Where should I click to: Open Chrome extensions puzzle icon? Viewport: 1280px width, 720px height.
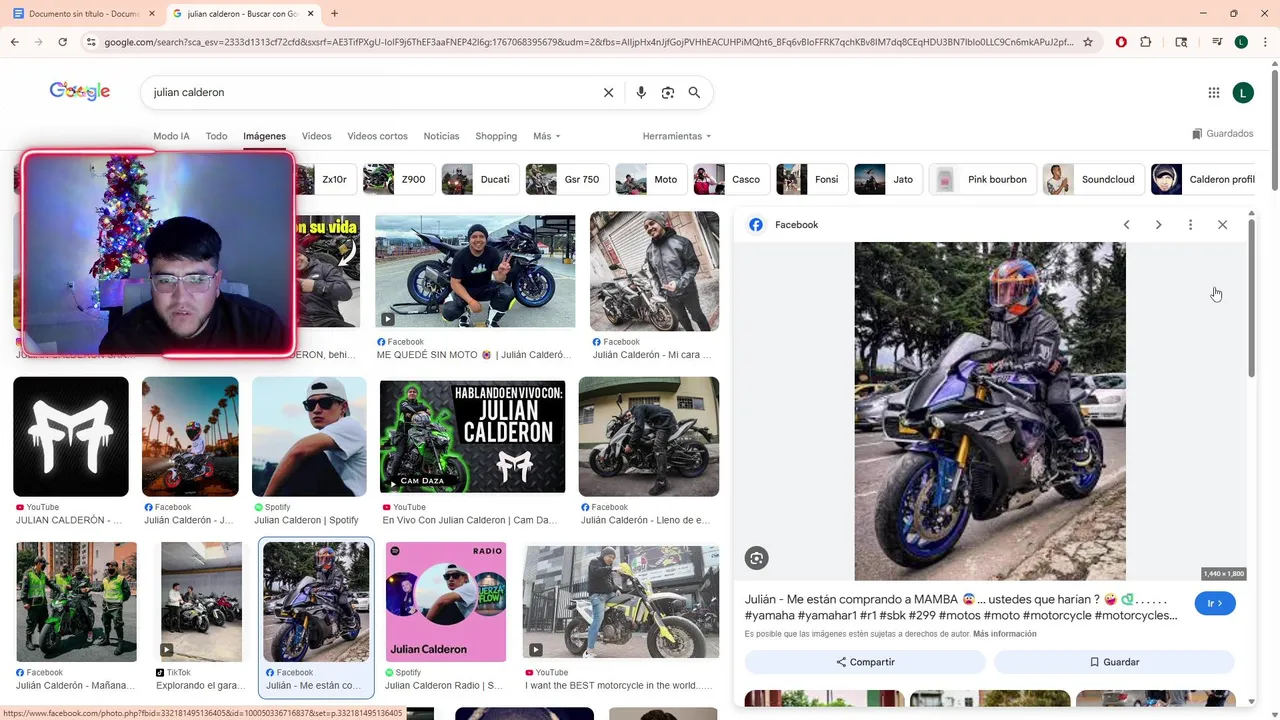tap(1146, 42)
